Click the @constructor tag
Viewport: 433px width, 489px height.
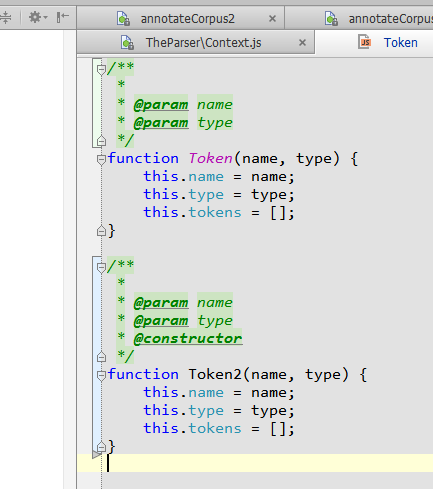(188, 339)
